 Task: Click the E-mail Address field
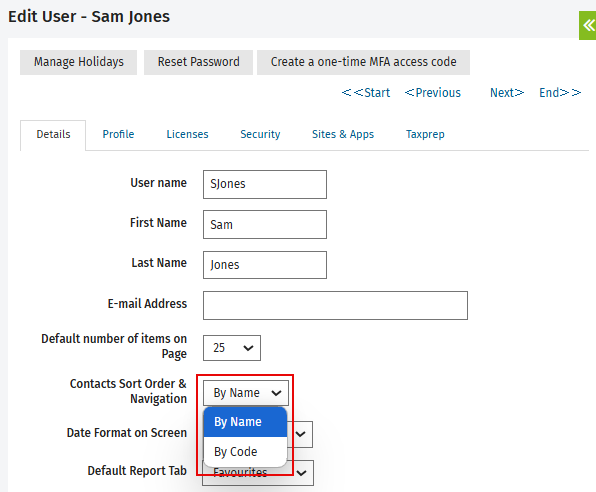click(335, 305)
